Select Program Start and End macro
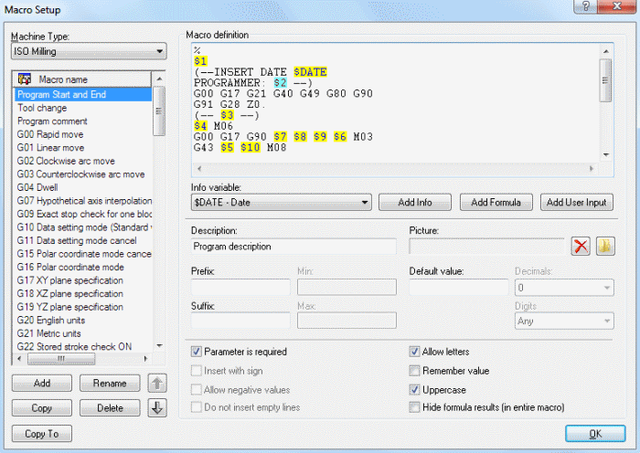This screenshot has width=640, height=453. (x=83, y=95)
